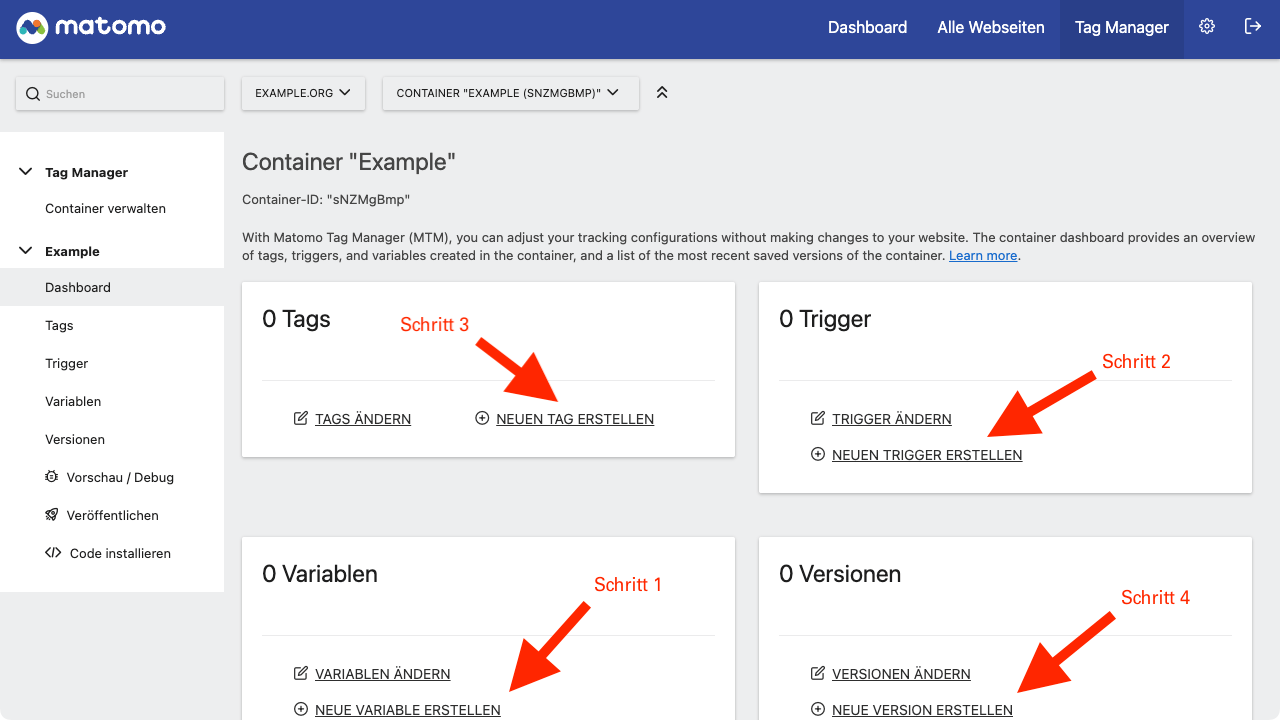Open the Container "Example (sNZMgBmp)" dropdown
This screenshot has width=1280, height=720.
pos(511,93)
